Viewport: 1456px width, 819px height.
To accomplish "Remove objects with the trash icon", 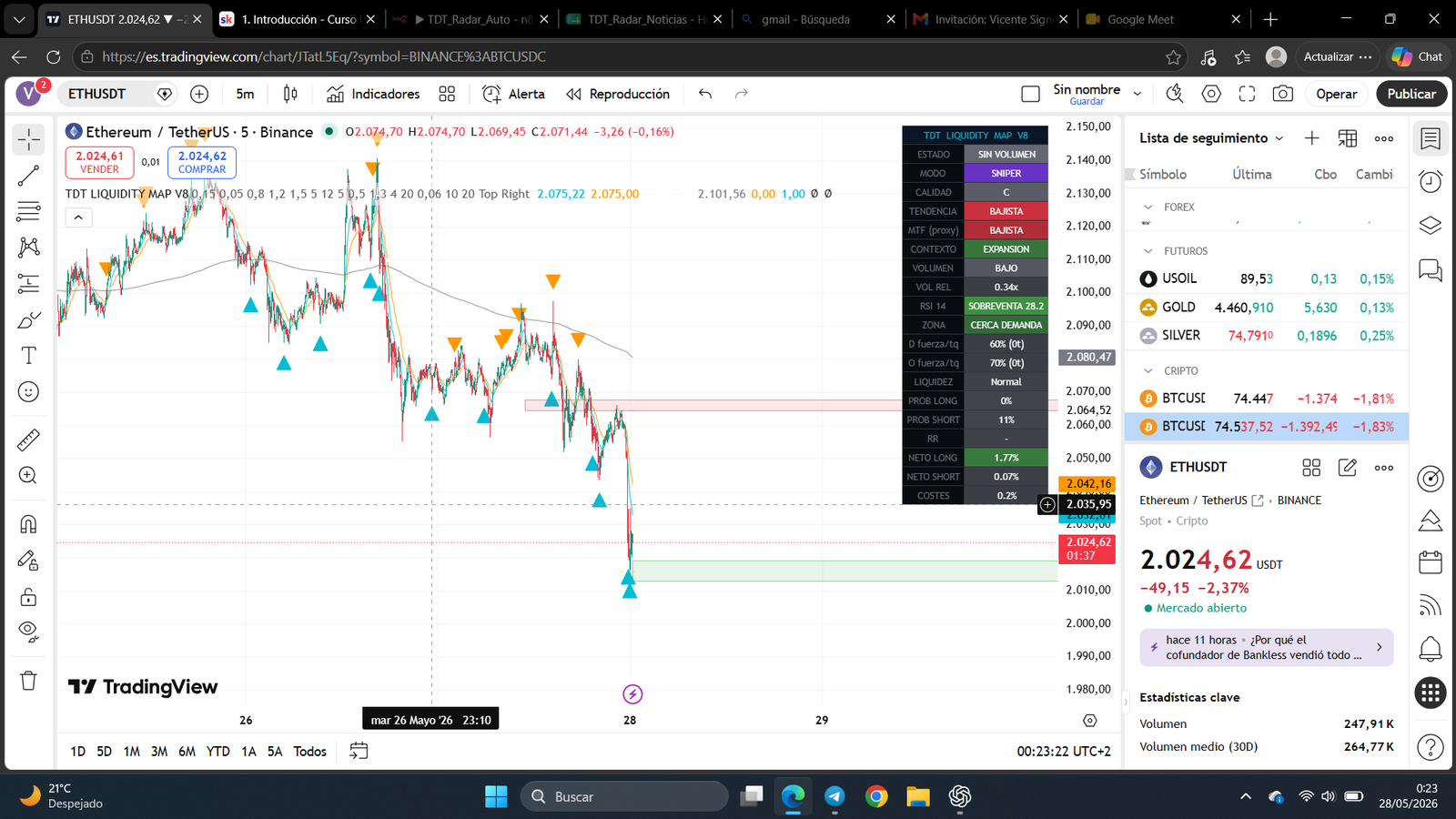I will pyautogui.click(x=29, y=681).
